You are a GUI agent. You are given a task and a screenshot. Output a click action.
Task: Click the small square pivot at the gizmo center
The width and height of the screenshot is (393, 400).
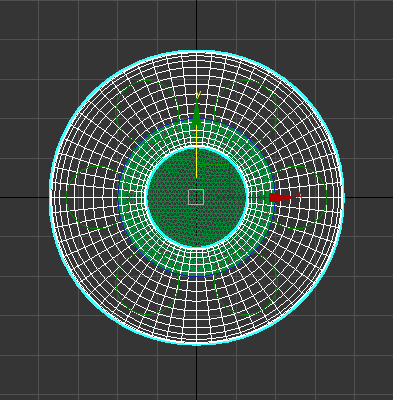click(196, 197)
